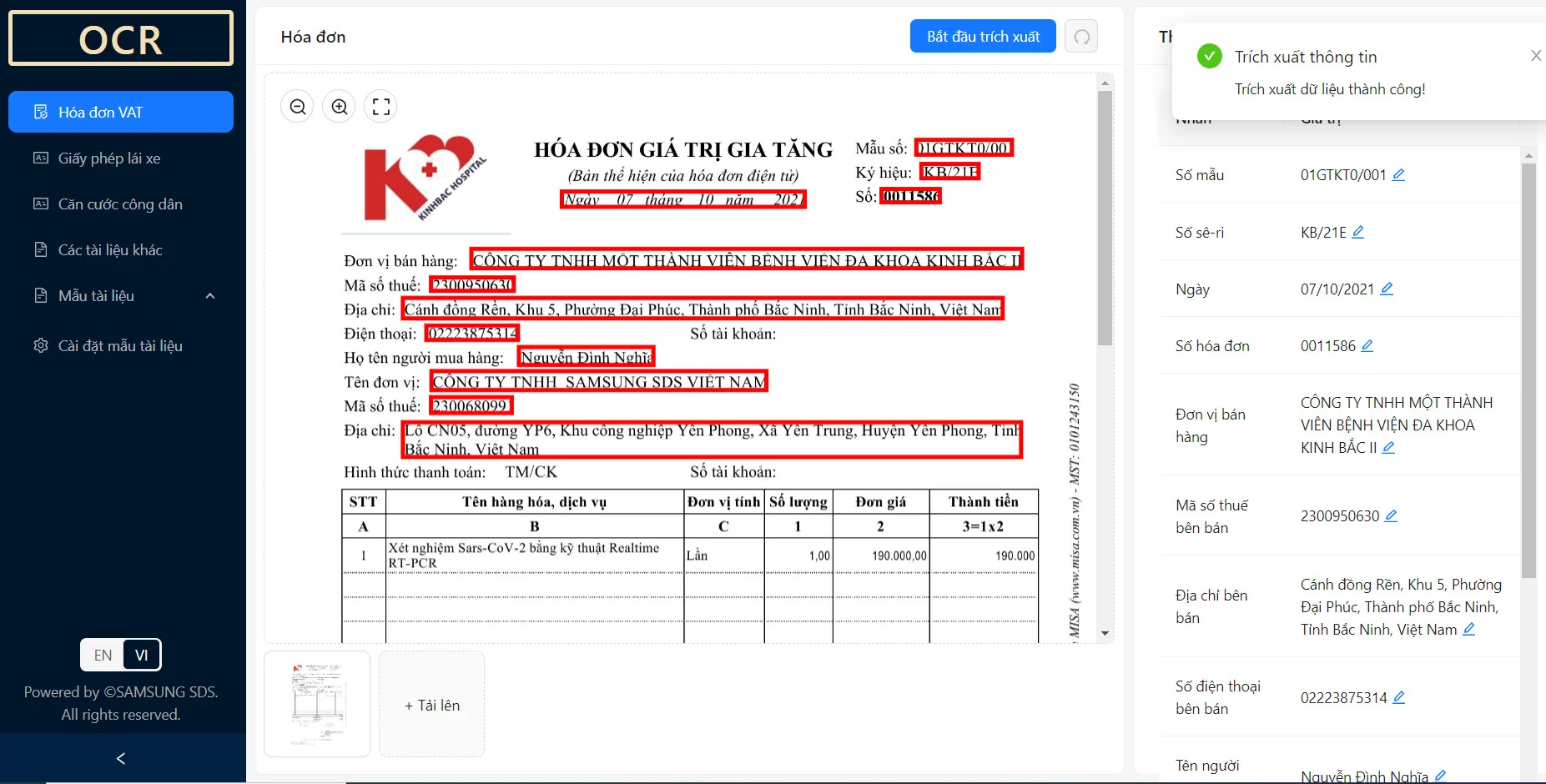1546x784 pixels.
Task: Click the success checkmark icon in notification
Action: [x=1210, y=57]
